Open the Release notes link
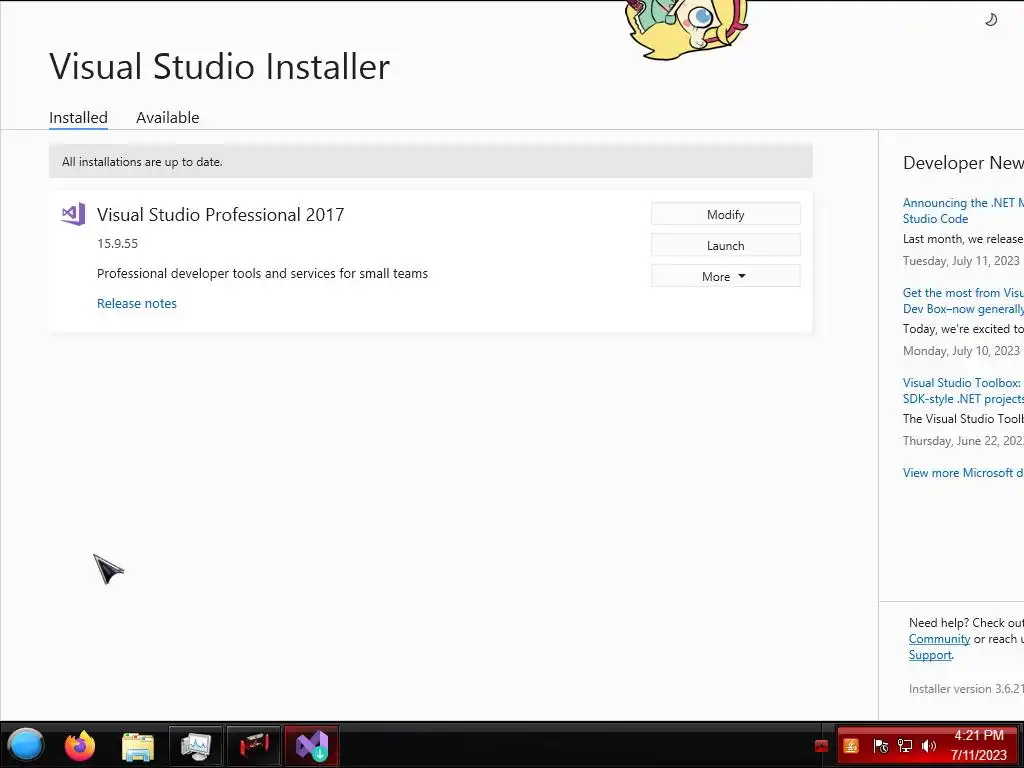This screenshot has height=768, width=1024. 136,303
